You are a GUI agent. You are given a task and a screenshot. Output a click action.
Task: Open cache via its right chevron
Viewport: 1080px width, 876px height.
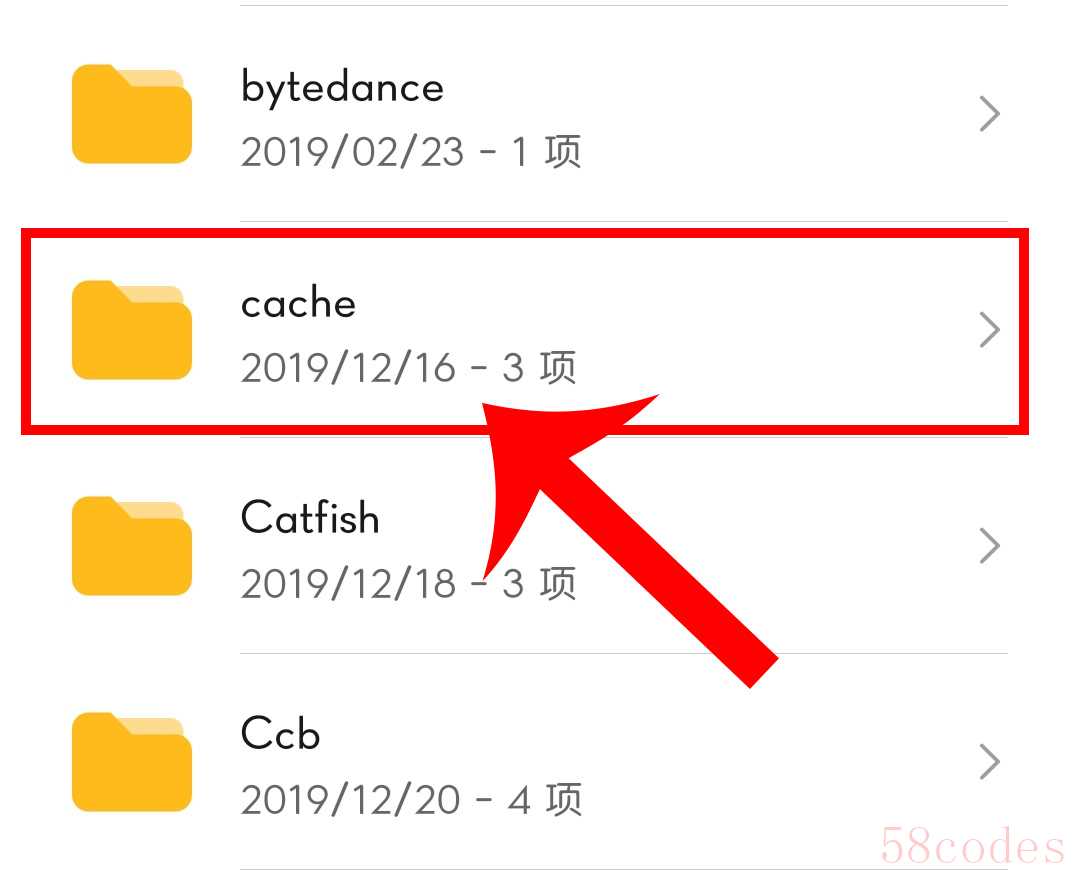(x=989, y=330)
